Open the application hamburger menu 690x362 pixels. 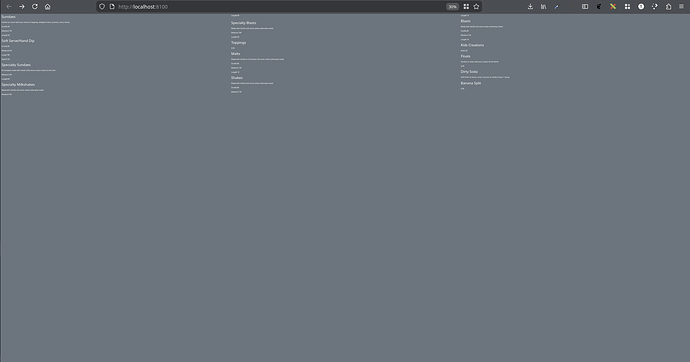point(681,7)
